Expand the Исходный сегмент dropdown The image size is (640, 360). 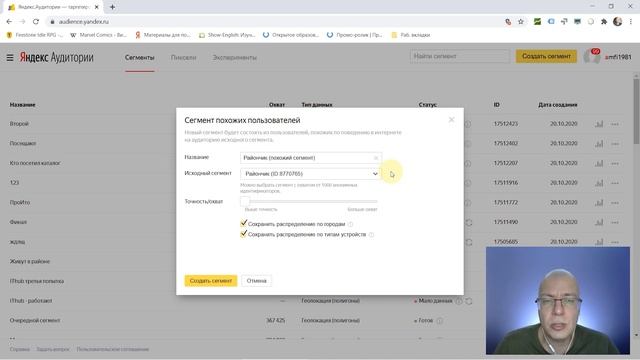(311, 174)
